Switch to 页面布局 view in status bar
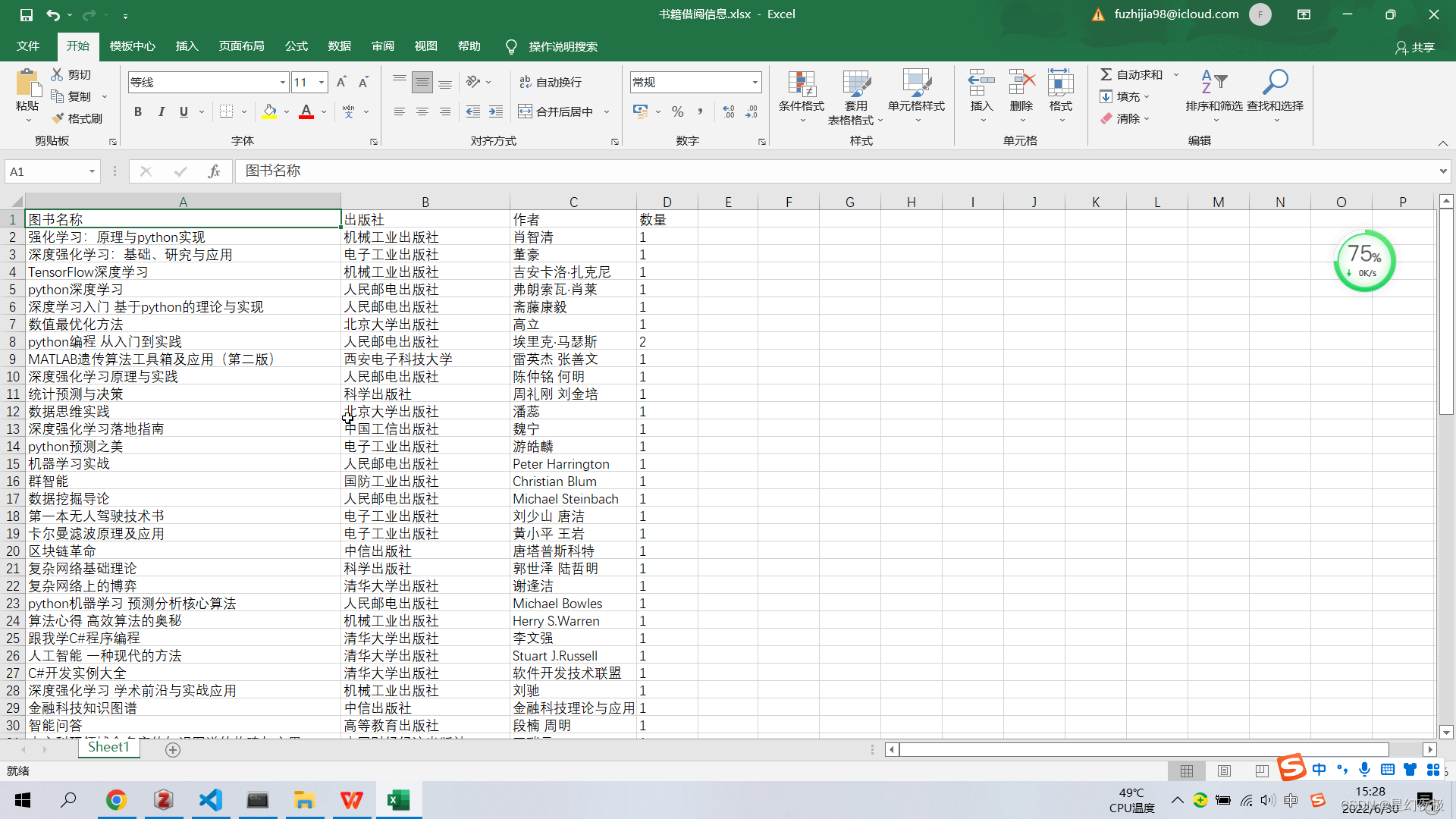The width and height of the screenshot is (1456, 819). point(1224,770)
